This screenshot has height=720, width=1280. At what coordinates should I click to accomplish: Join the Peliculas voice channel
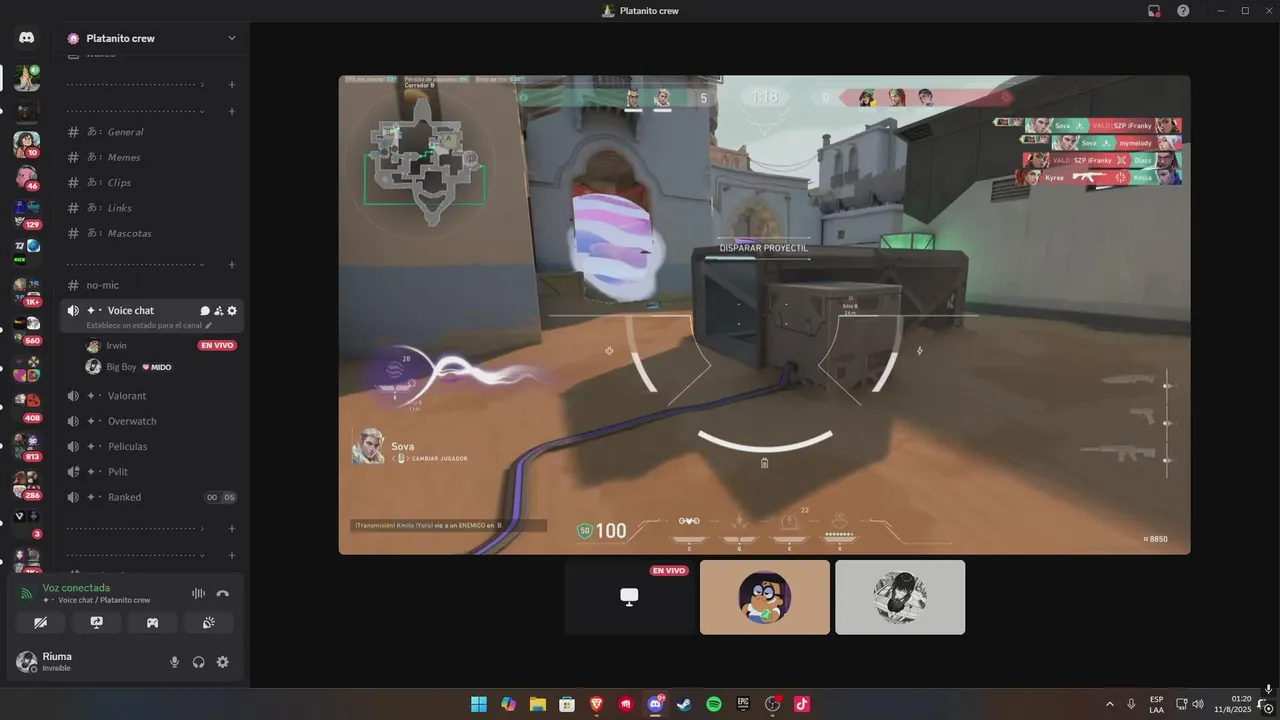[152, 446]
